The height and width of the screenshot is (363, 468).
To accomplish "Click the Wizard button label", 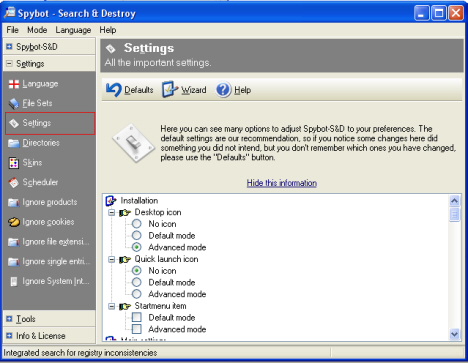I will pyautogui.click(x=194, y=90).
